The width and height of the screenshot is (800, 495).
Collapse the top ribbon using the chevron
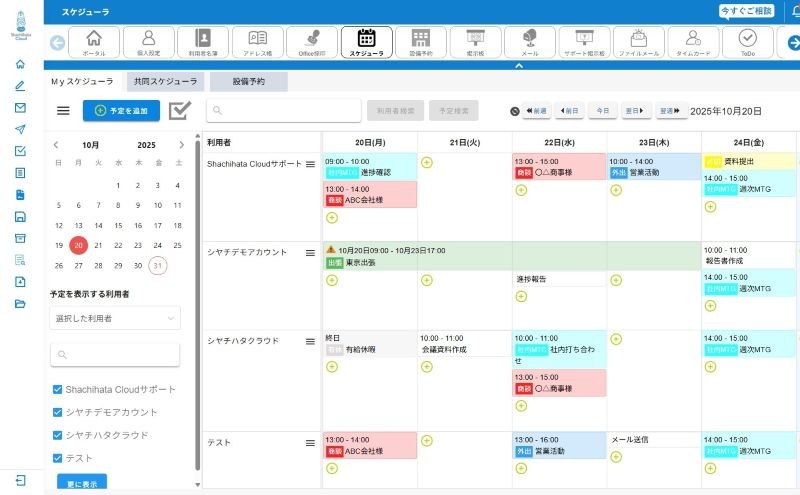[518, 65]
